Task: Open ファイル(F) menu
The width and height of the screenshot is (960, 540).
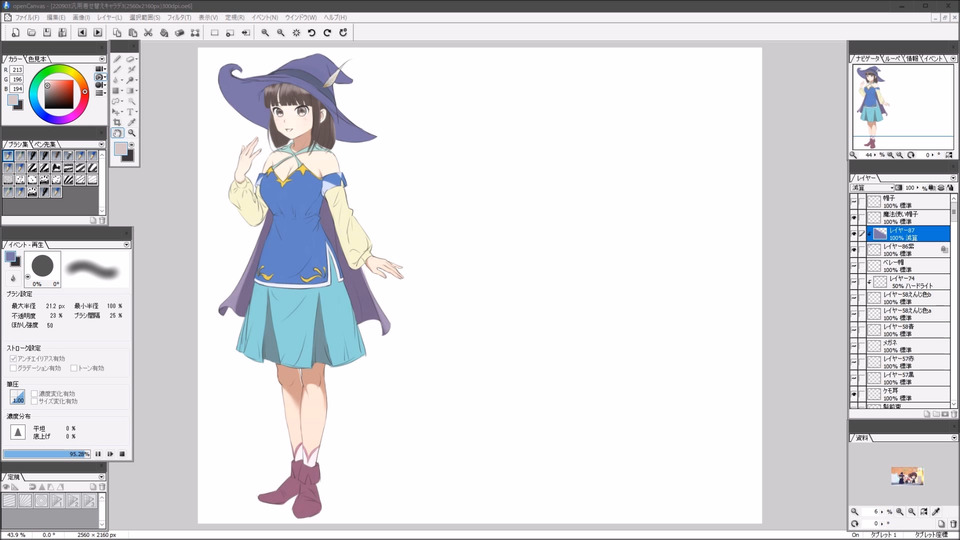Action: click(27, 18)
